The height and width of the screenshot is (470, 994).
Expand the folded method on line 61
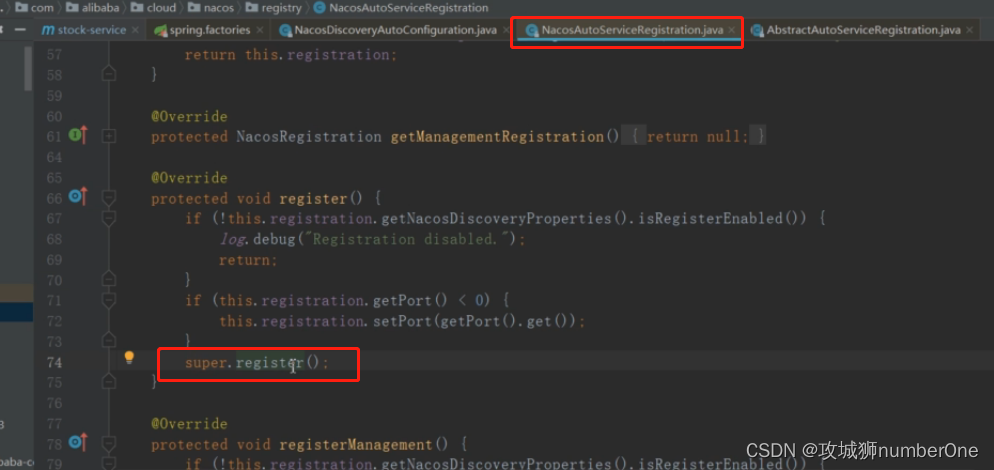109,136
